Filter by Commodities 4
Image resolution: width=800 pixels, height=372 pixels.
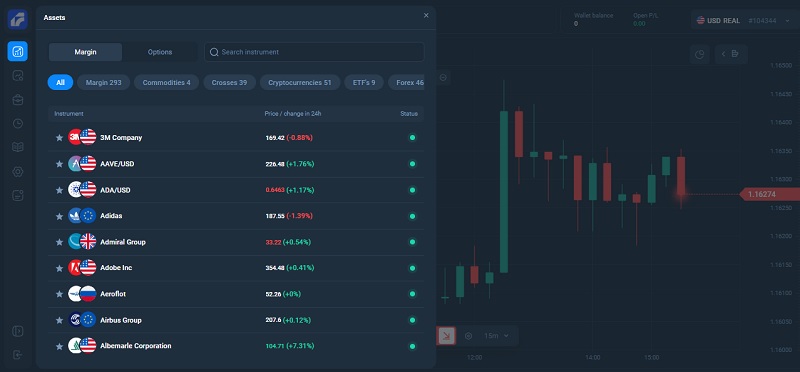pyautogui.click(x=166, y=82)
